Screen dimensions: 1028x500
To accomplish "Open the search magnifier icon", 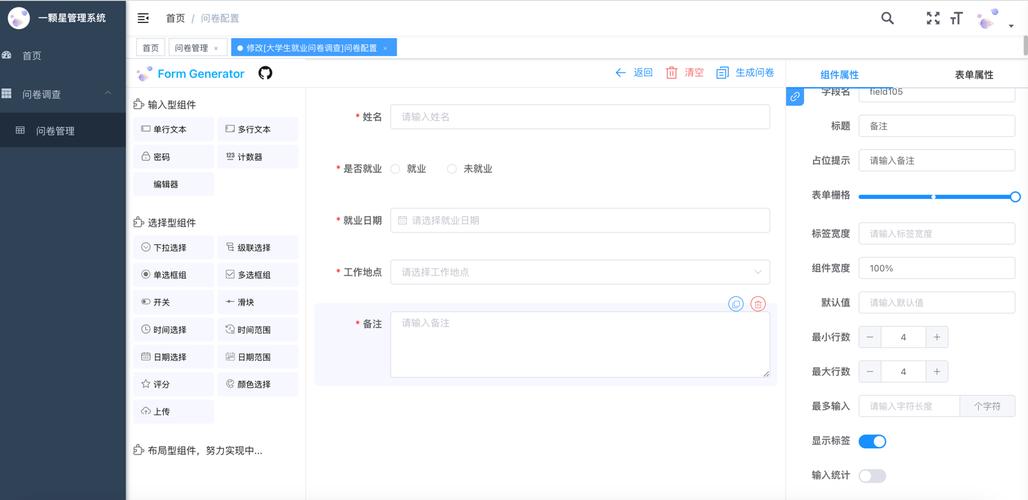I will pyautogui.click(x=887, y=18).
